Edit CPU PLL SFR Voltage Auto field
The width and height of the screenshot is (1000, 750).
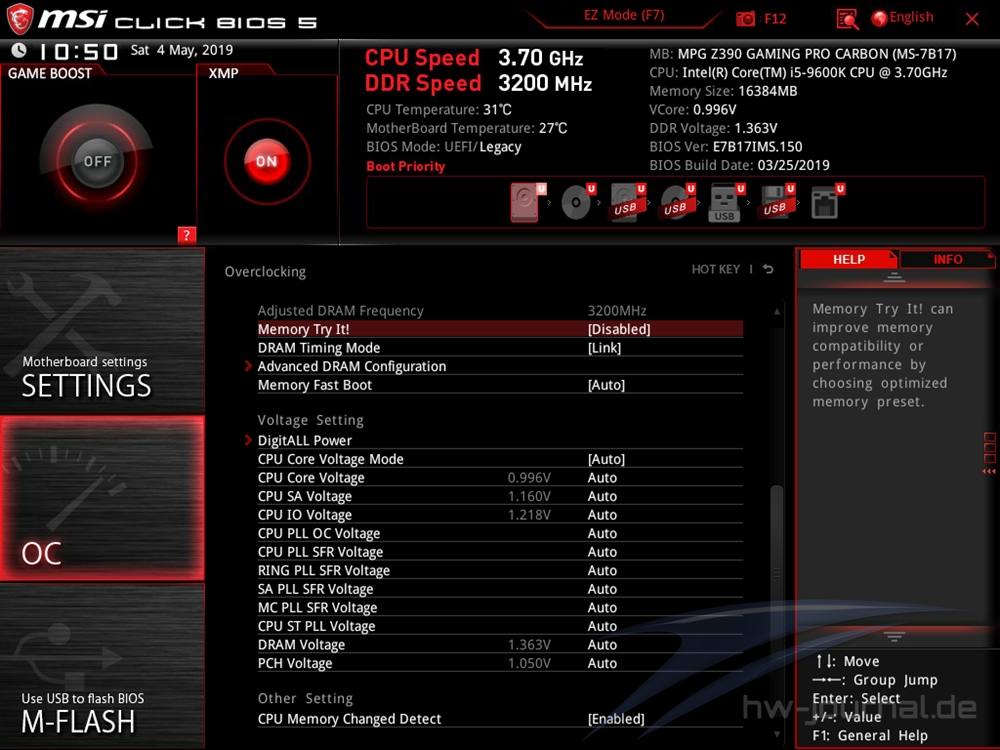coord(602,552)
